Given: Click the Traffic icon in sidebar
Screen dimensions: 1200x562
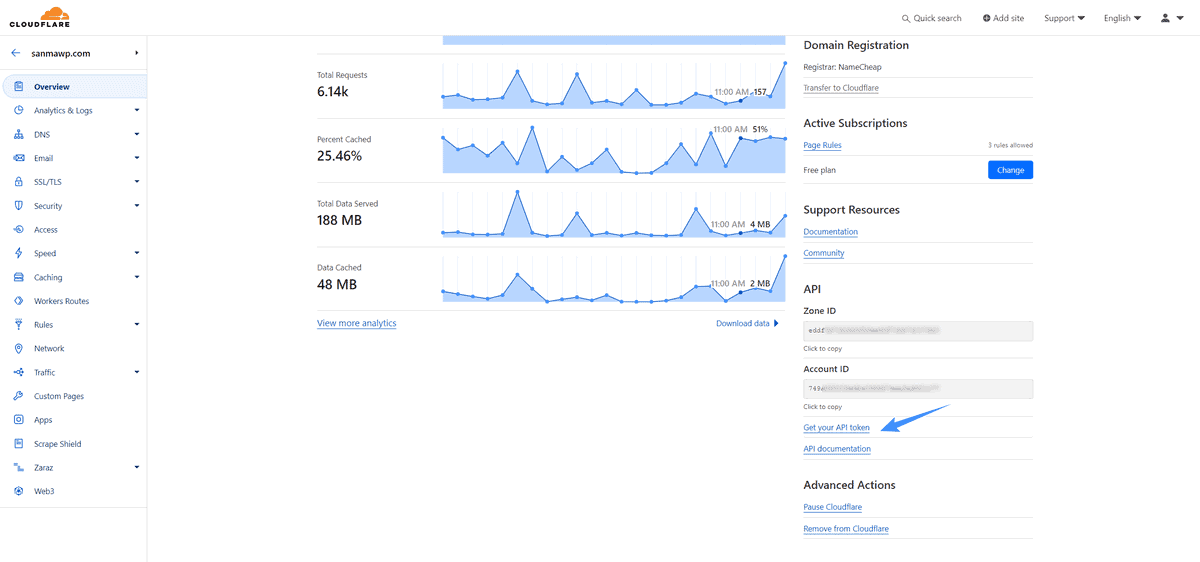Looking at the screenshot, I should (x=19, y=372).
